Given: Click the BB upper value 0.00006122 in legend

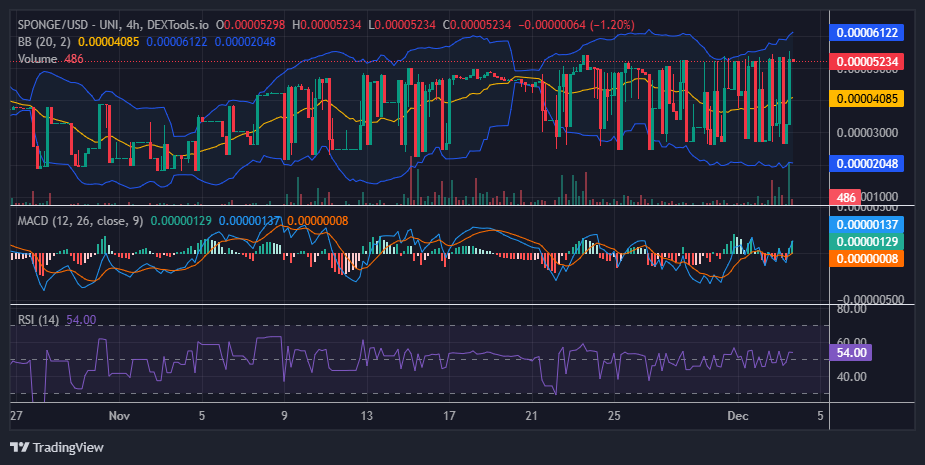Looking at the screenshot, I should click(177, 42).
